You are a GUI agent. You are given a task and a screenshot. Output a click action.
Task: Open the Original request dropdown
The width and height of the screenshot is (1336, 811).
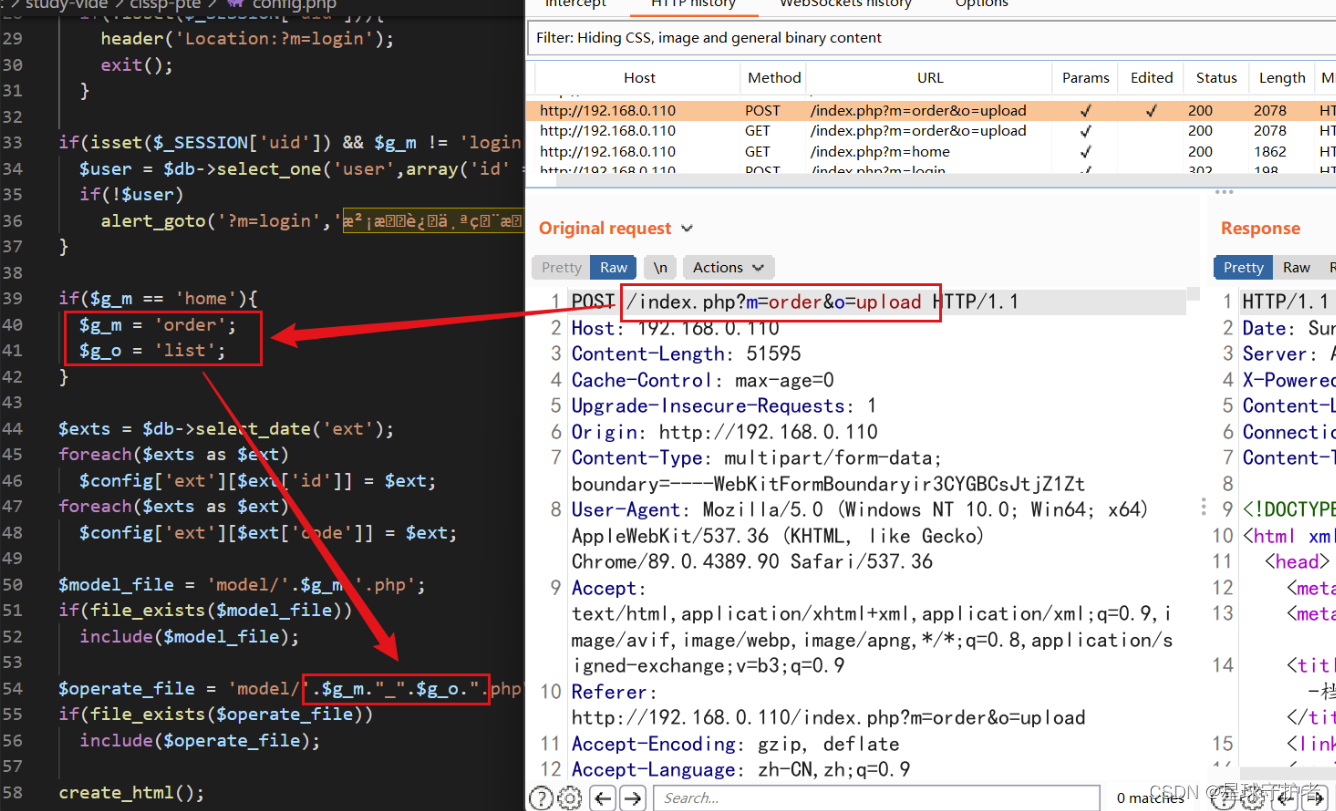[616, 228]
